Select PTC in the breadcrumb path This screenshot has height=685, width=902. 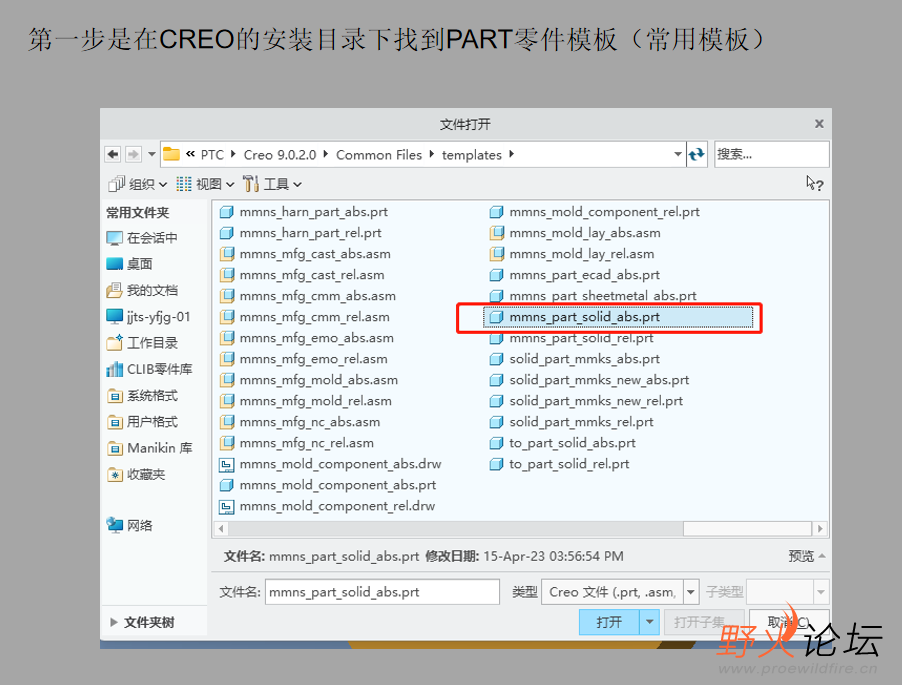[212, 155]
